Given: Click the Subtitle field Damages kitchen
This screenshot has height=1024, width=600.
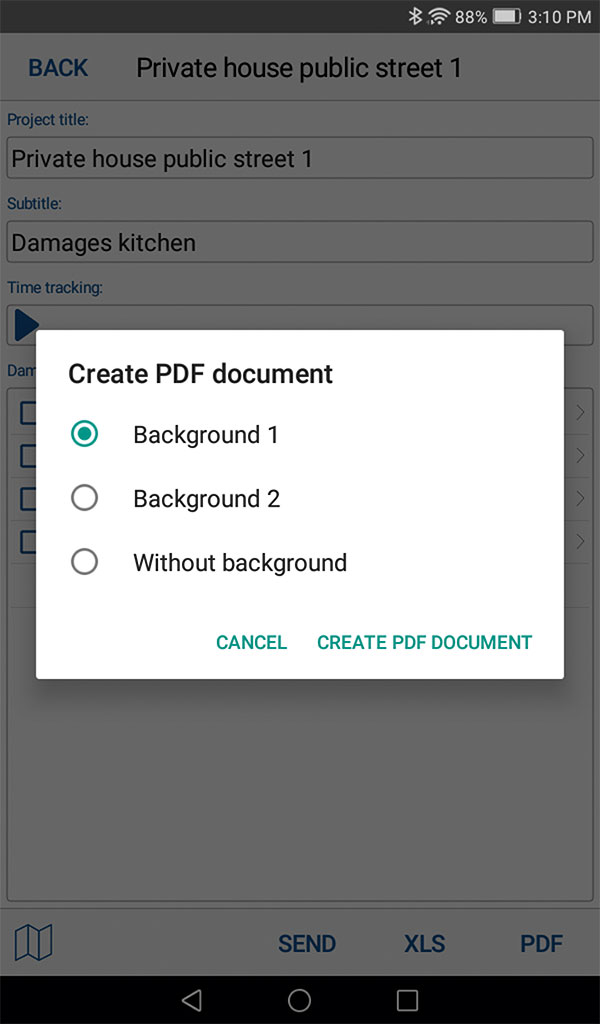Looking at the screenshot, I should [300, 242].
